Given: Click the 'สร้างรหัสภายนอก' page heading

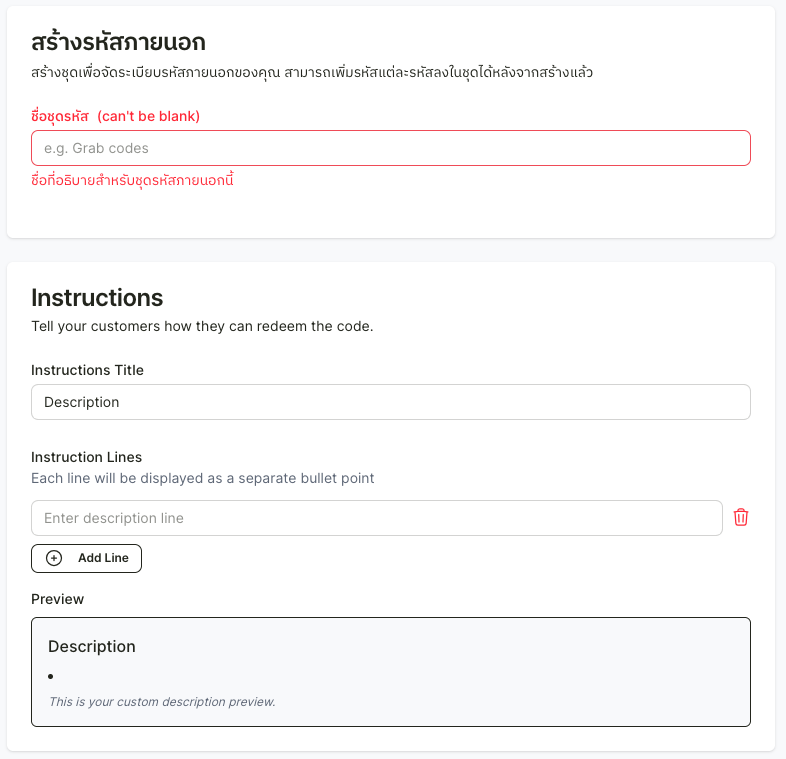Looking at the screenshot, I should [118, 42].
